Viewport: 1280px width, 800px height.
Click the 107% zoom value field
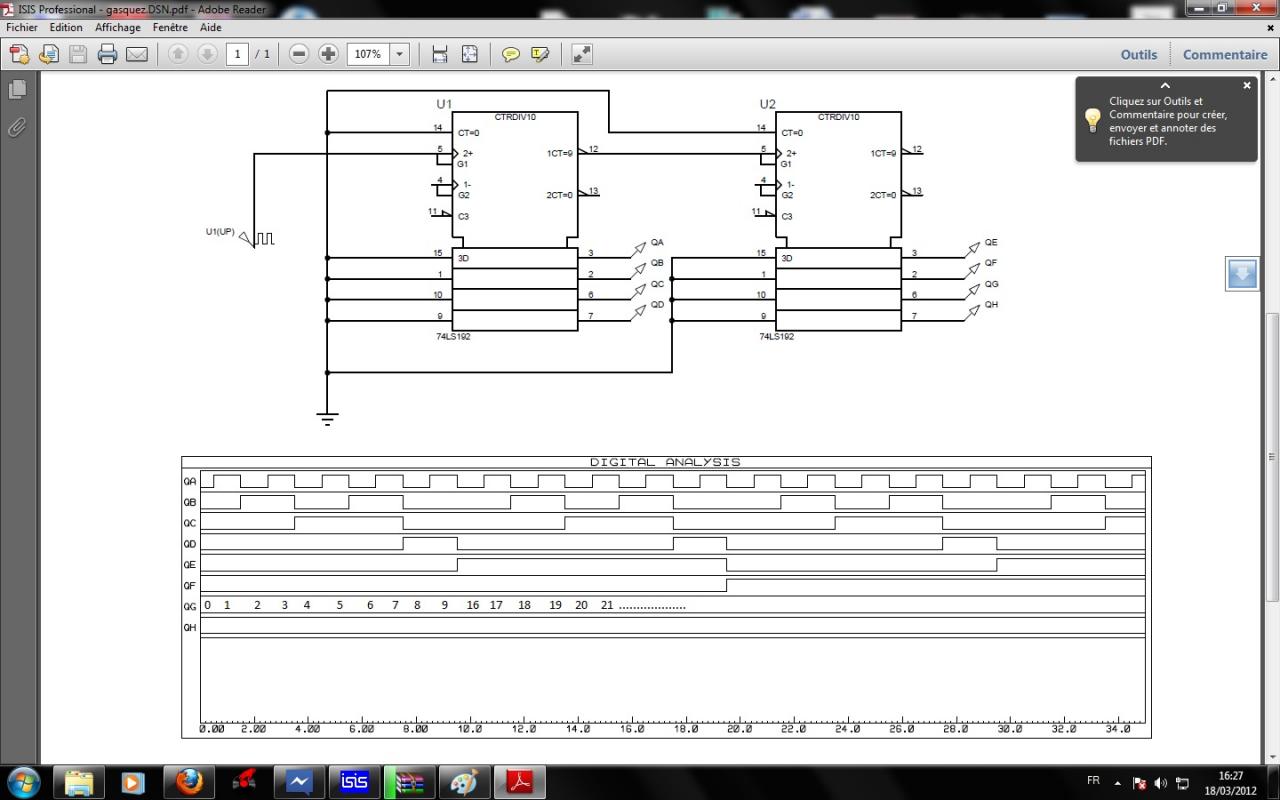tap(368, 54)
